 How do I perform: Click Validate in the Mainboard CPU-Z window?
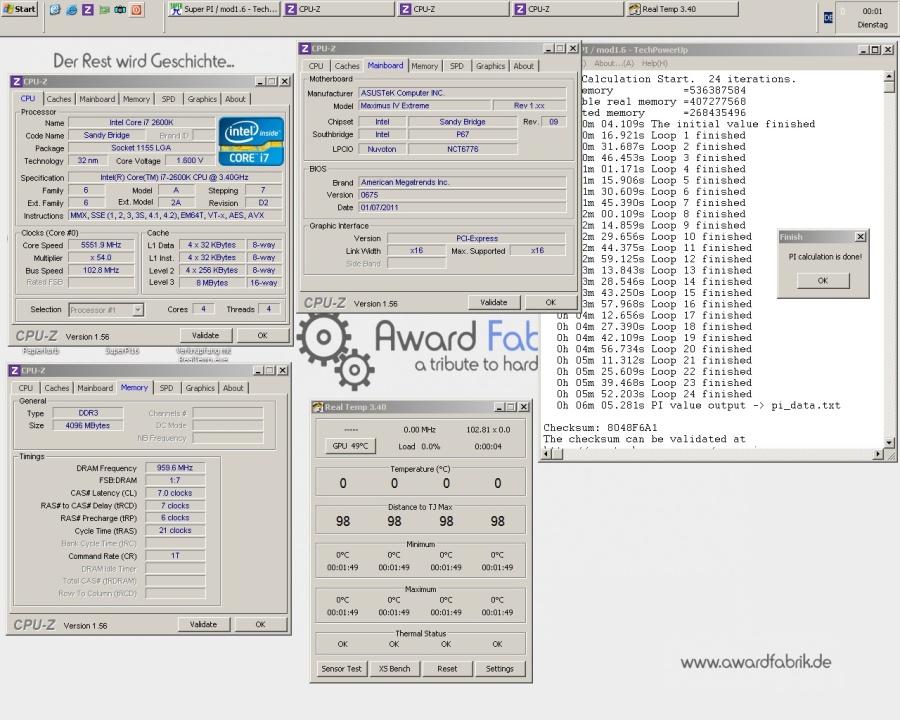[x=494, y=302]
